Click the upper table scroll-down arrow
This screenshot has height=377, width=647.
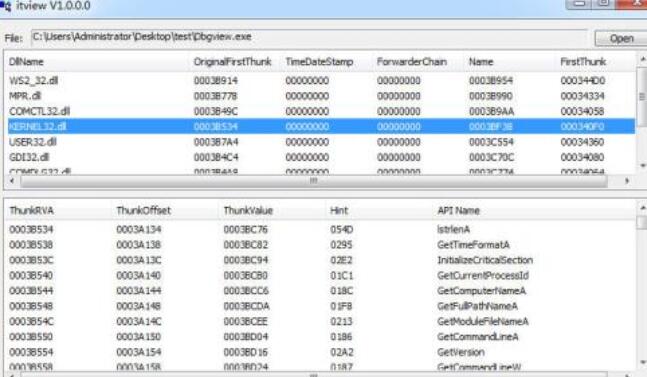[x=642, y=166]
